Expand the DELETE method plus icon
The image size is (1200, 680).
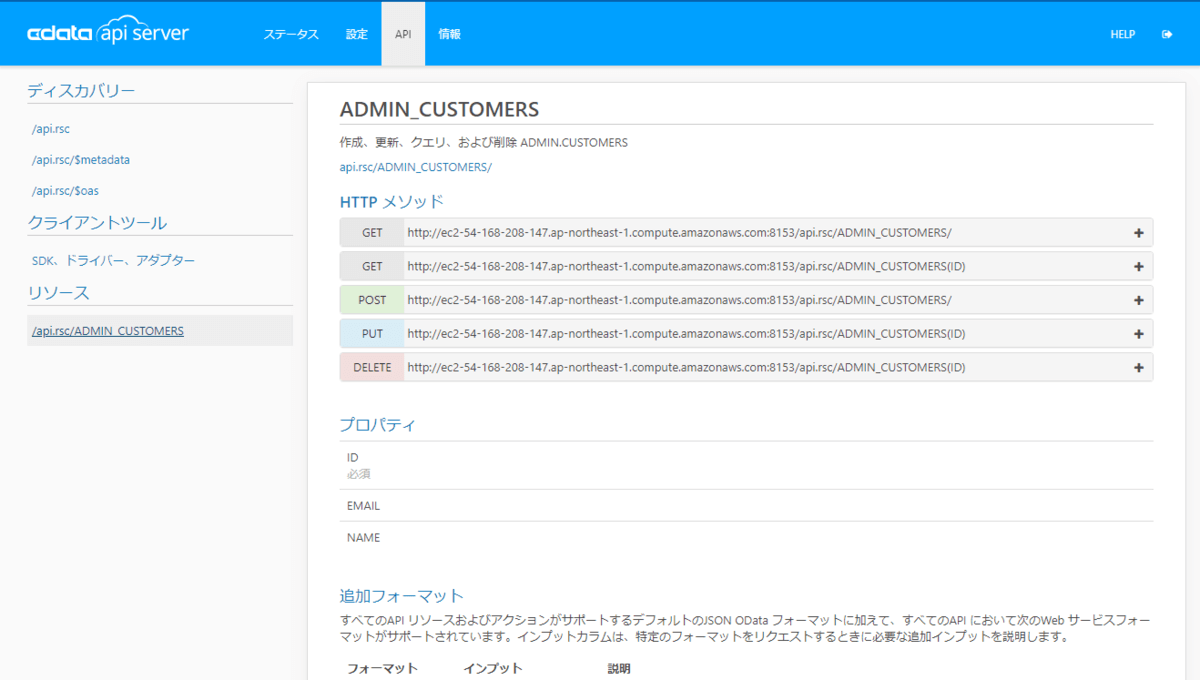tap(1138, 368)
